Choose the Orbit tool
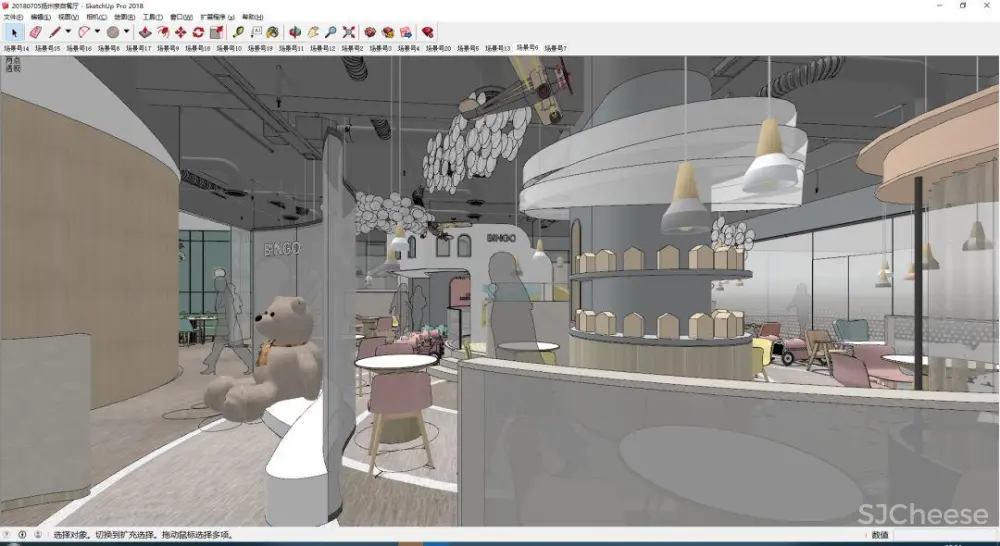Viewport: 1000px width, 546px height. tap(296, 32)
